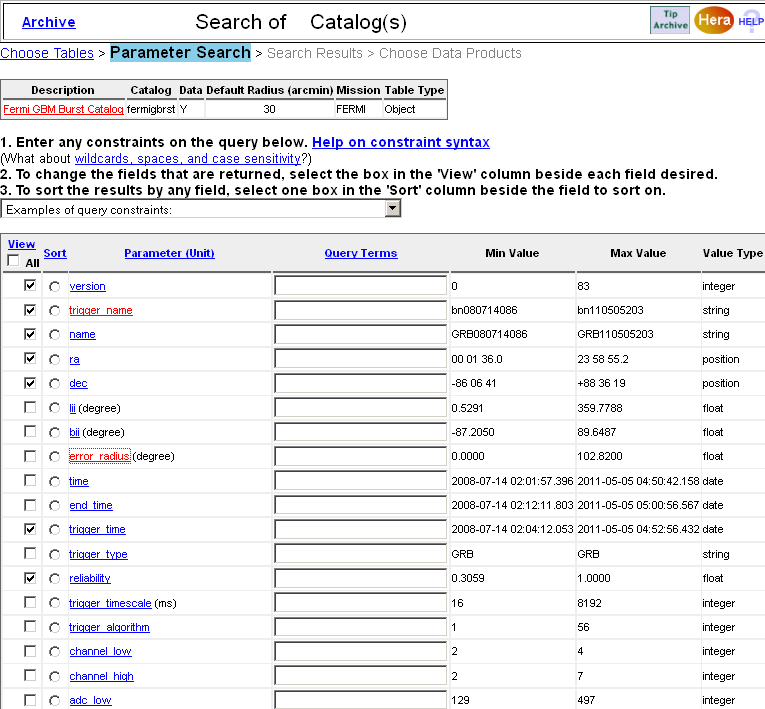Expand Examples of query constraints dropdown

coord(201,209)
